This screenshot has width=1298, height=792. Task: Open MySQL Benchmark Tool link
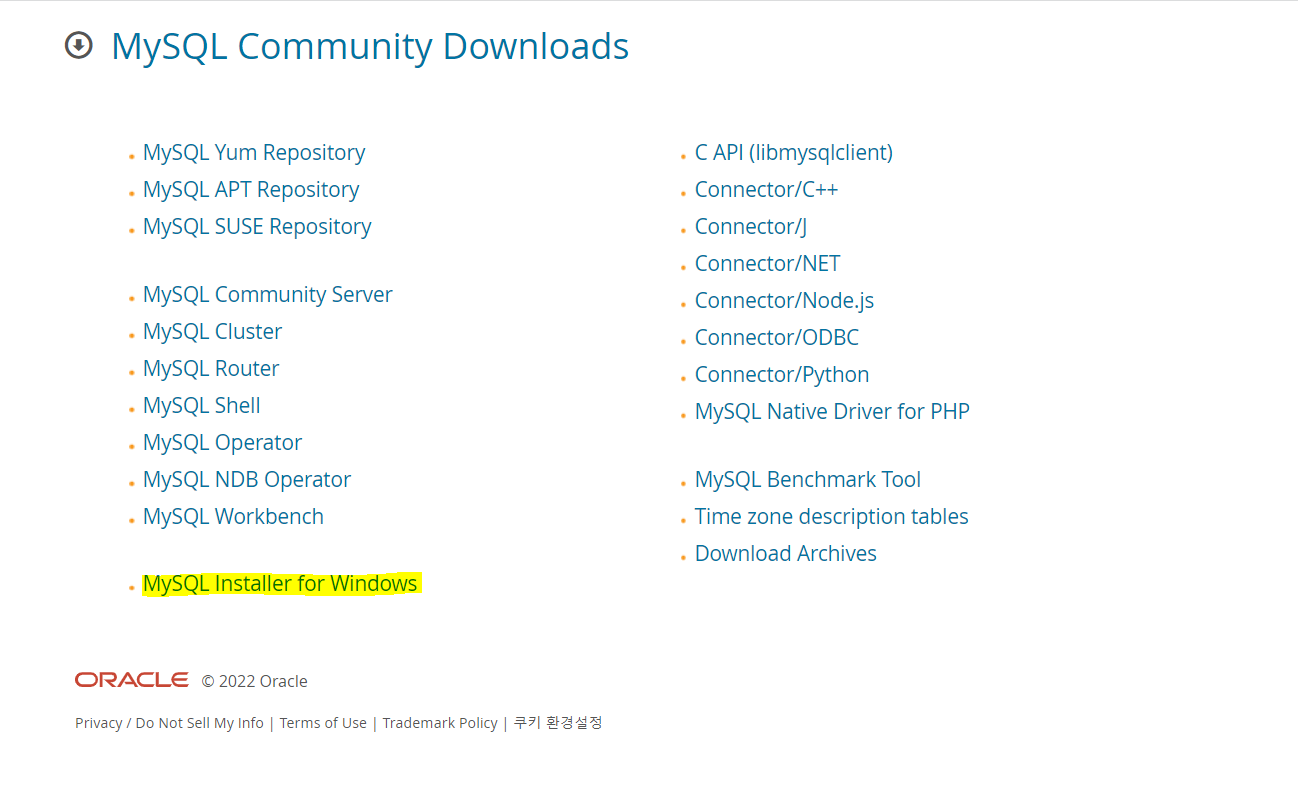[808, 480]
